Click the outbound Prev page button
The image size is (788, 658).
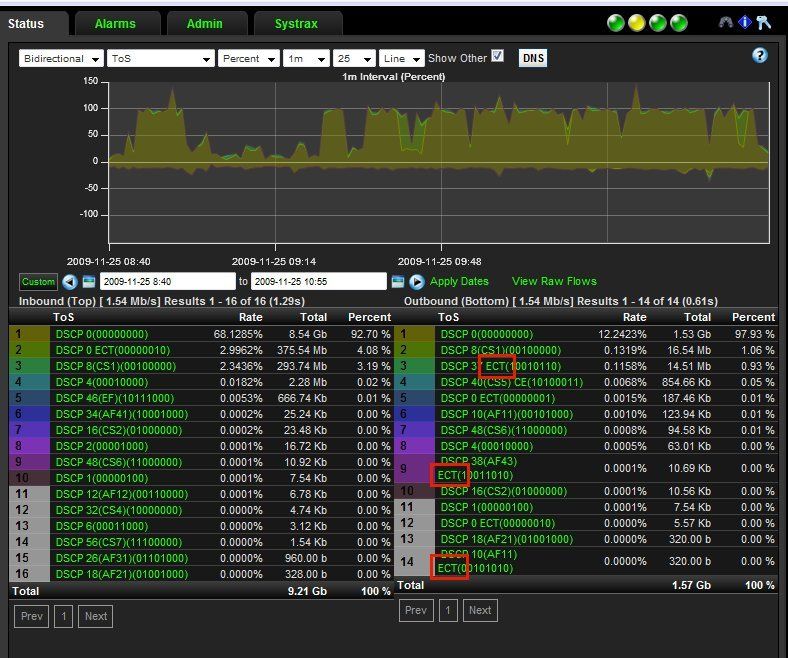click(x=416, y=610)
